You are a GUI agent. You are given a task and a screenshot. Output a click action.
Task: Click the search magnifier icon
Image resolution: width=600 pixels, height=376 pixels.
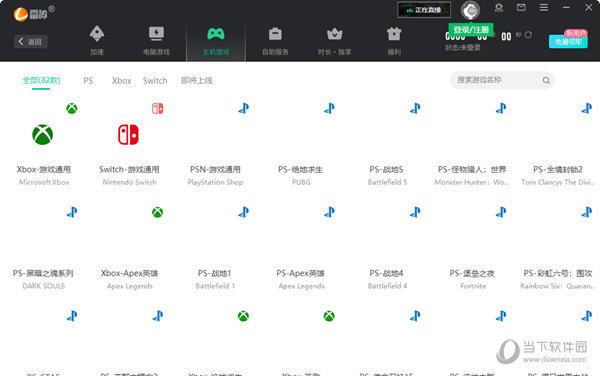click(546, 80)
